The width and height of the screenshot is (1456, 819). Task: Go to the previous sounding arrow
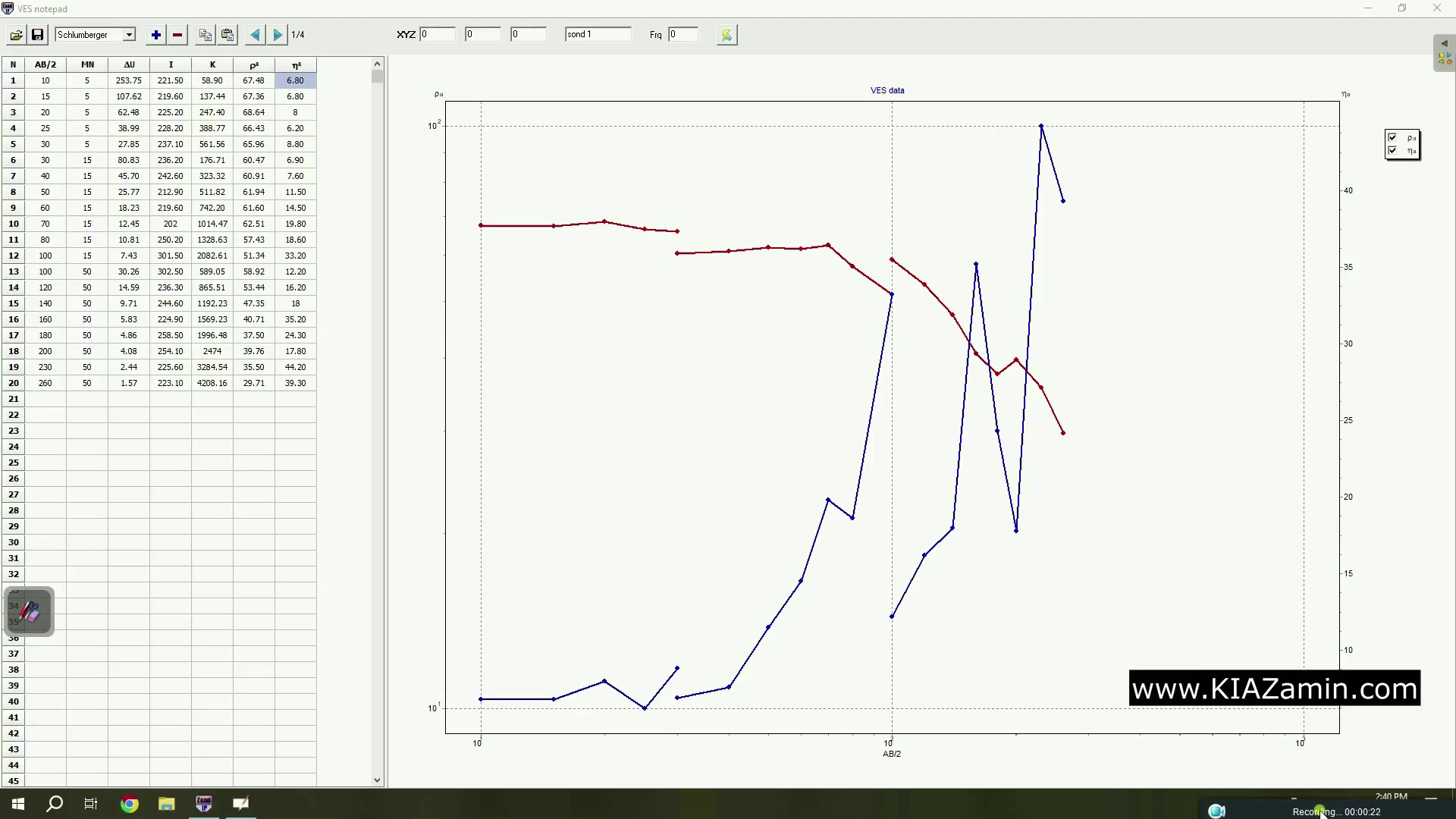click(x=256, y=35)
